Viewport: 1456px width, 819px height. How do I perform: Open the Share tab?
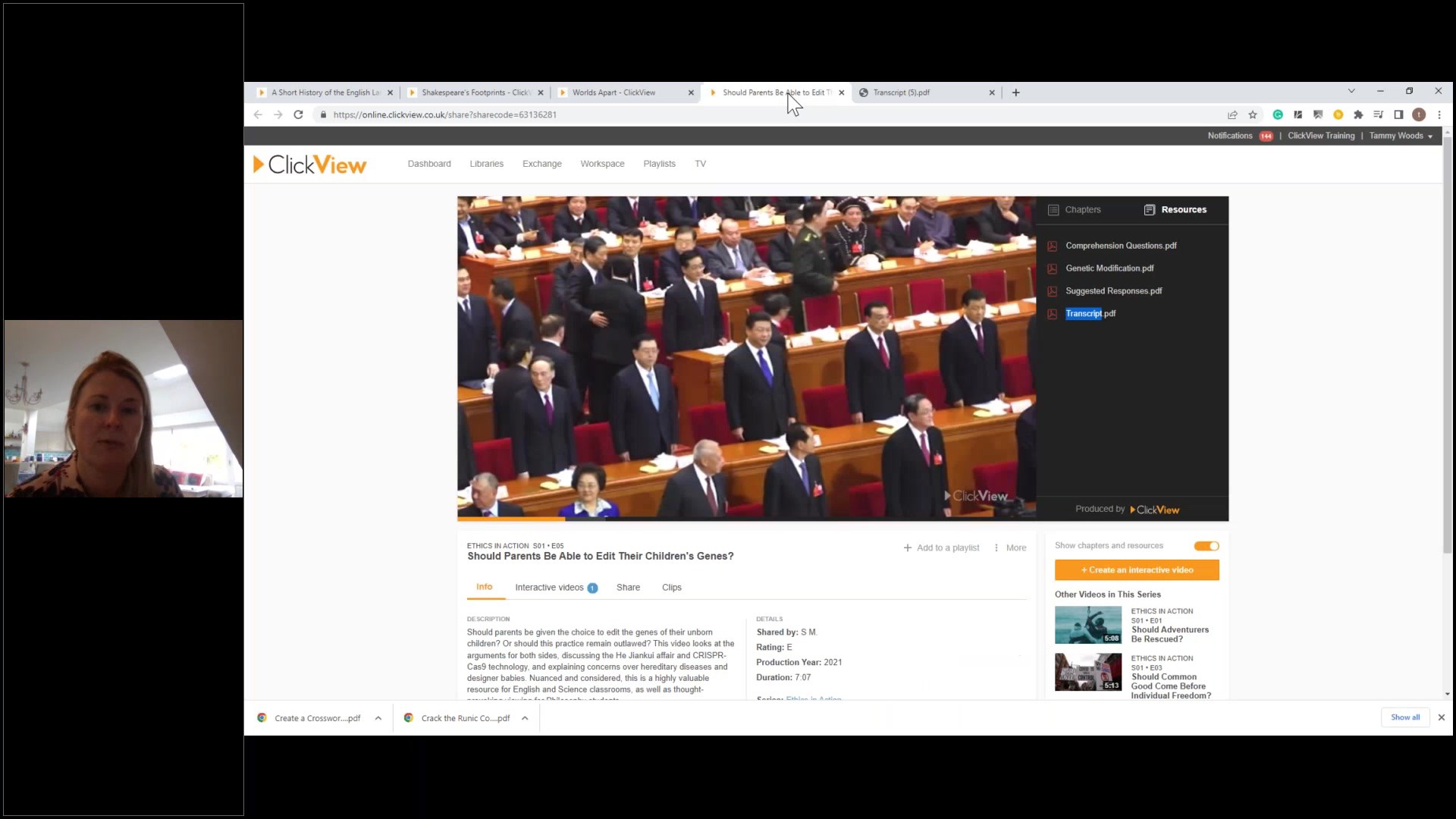(x=628, y=588)
